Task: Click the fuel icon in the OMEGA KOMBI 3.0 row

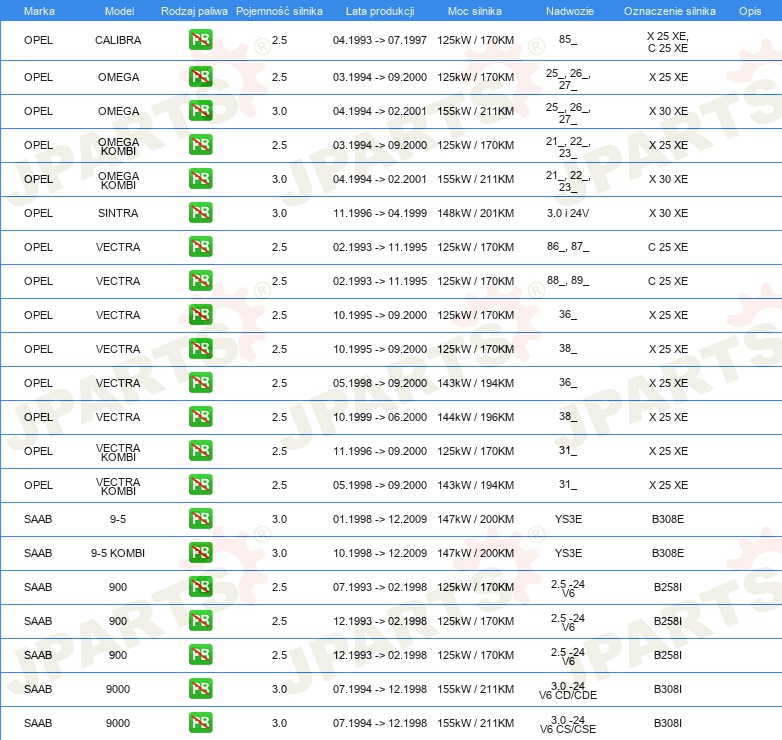Action: click(200, 179)
